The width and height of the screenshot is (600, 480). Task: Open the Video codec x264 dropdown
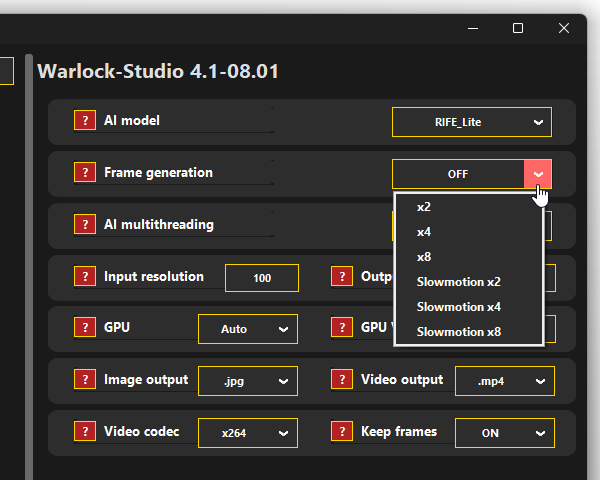pos(247,433)
